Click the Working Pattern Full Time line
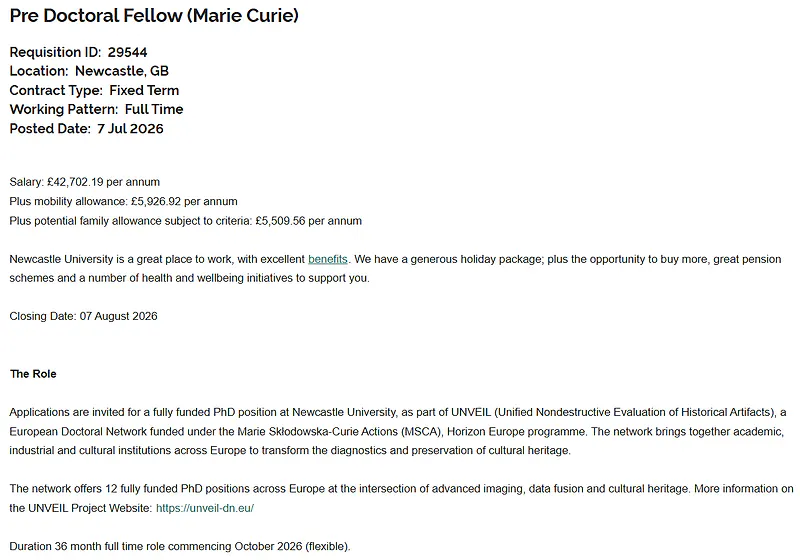Image resolution: width=800 pixels, height=560 pixels. 96,109
